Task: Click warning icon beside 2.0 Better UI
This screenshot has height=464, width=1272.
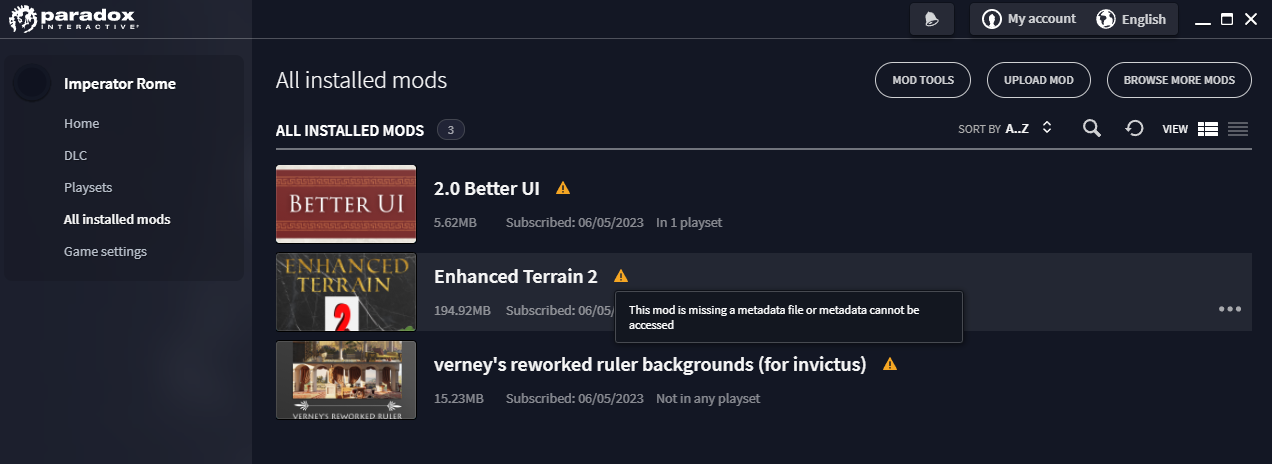Action: point(563,188)
